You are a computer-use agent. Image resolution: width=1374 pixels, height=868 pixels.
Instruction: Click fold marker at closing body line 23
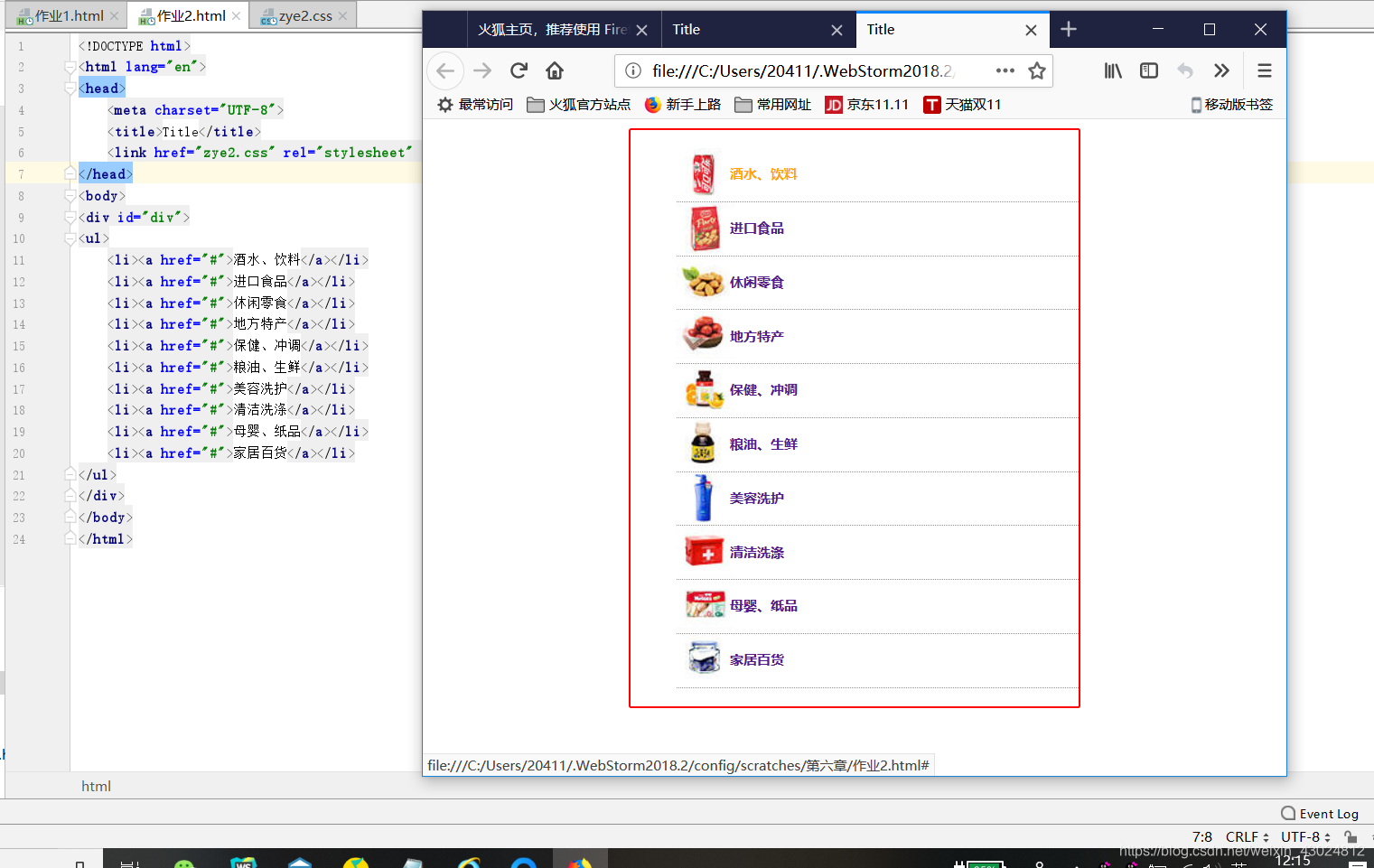[70, 517]
